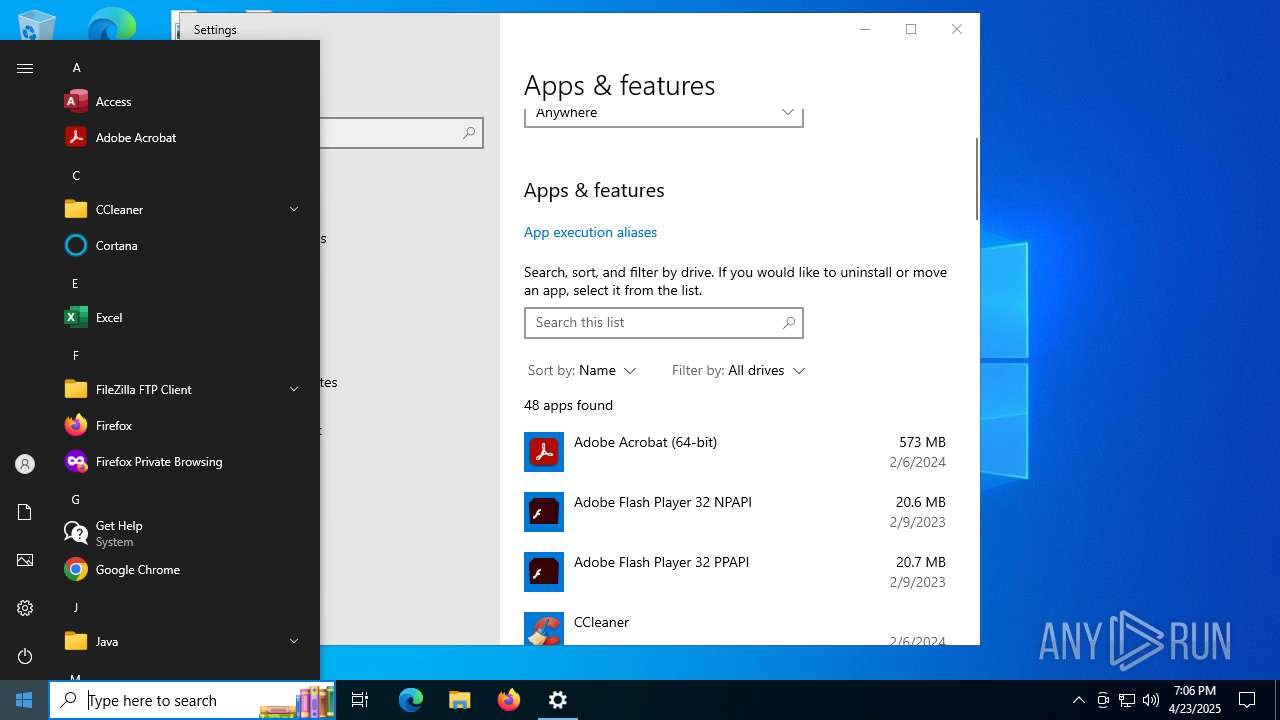
Task: Click the Start menu hamburger expand icon
Action: tap(25, 68)
